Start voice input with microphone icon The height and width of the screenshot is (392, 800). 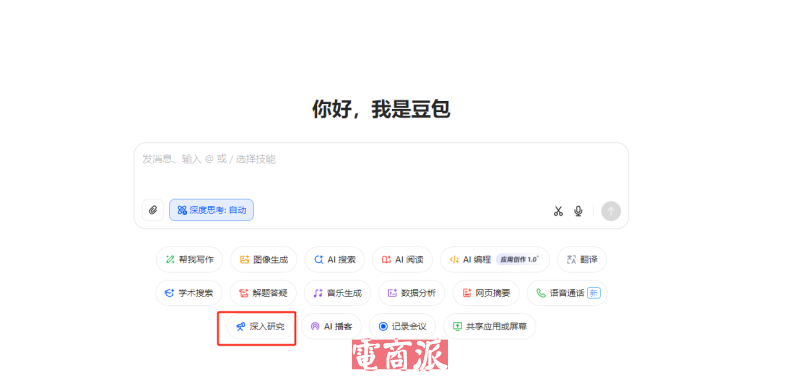pos(578,211)
